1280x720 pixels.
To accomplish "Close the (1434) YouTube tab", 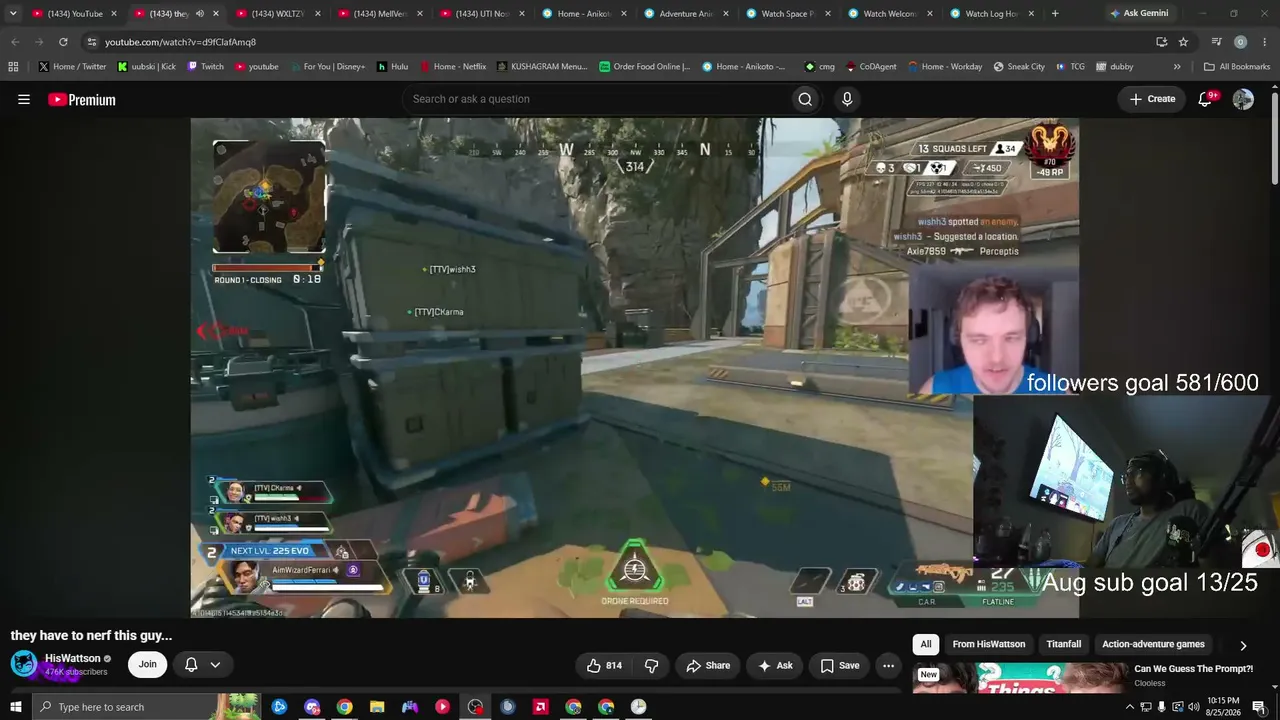I will pyautogui.click(x=114, y=14).
